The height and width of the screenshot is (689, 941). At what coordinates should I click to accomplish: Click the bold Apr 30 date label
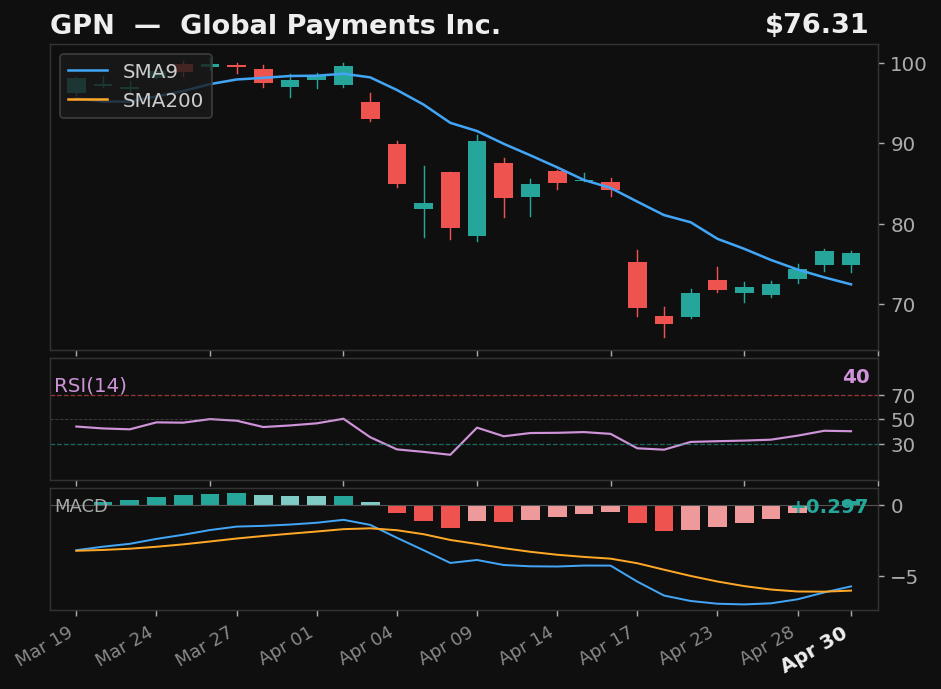814,649
